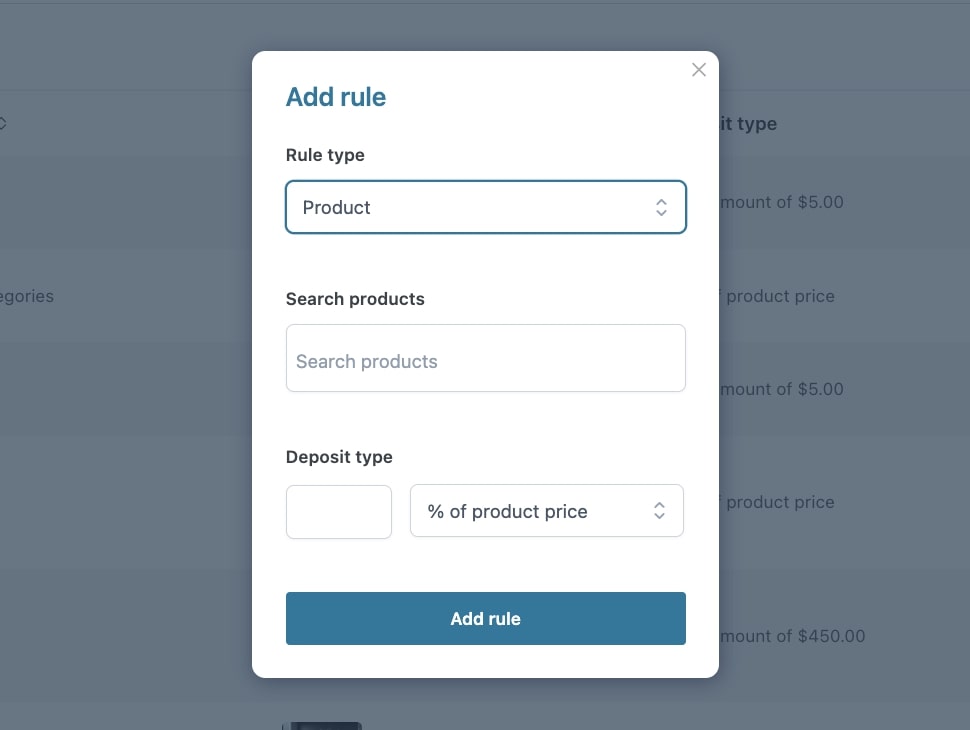Select the $450.00 amount row behind dialog
Image resolution: width=970 pixels, height=730 pixels.
792,636
